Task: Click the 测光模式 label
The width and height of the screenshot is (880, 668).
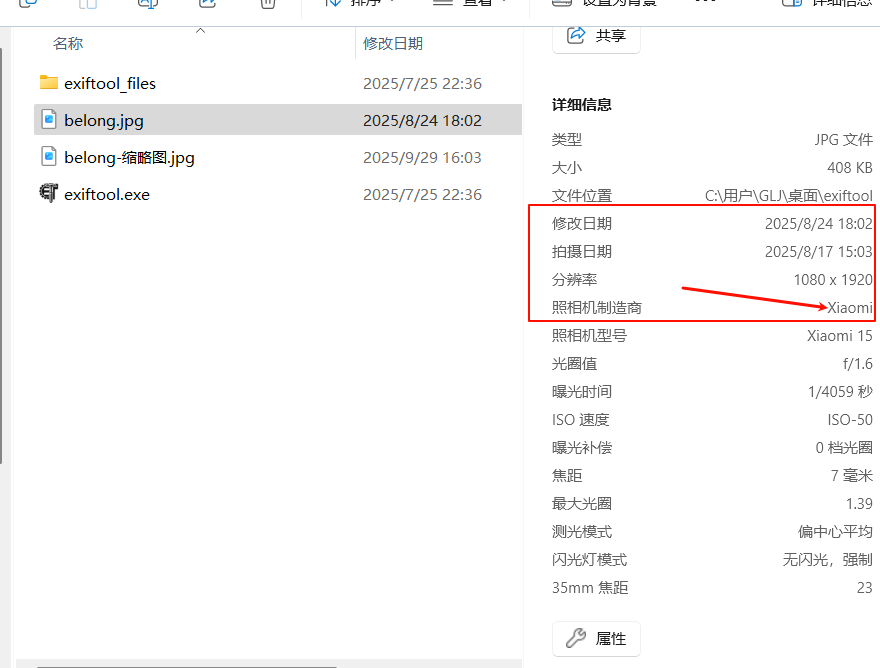Action: [x=581, y=533]
